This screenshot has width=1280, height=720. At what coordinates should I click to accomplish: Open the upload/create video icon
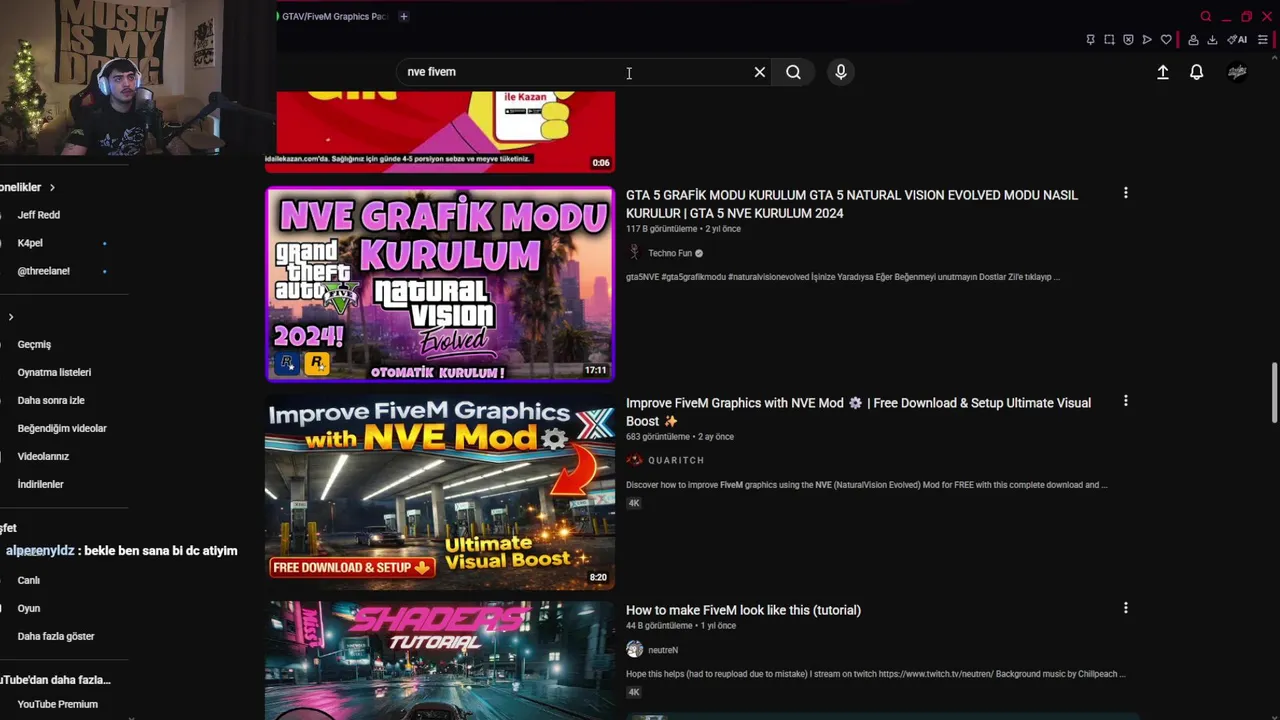1163,72
